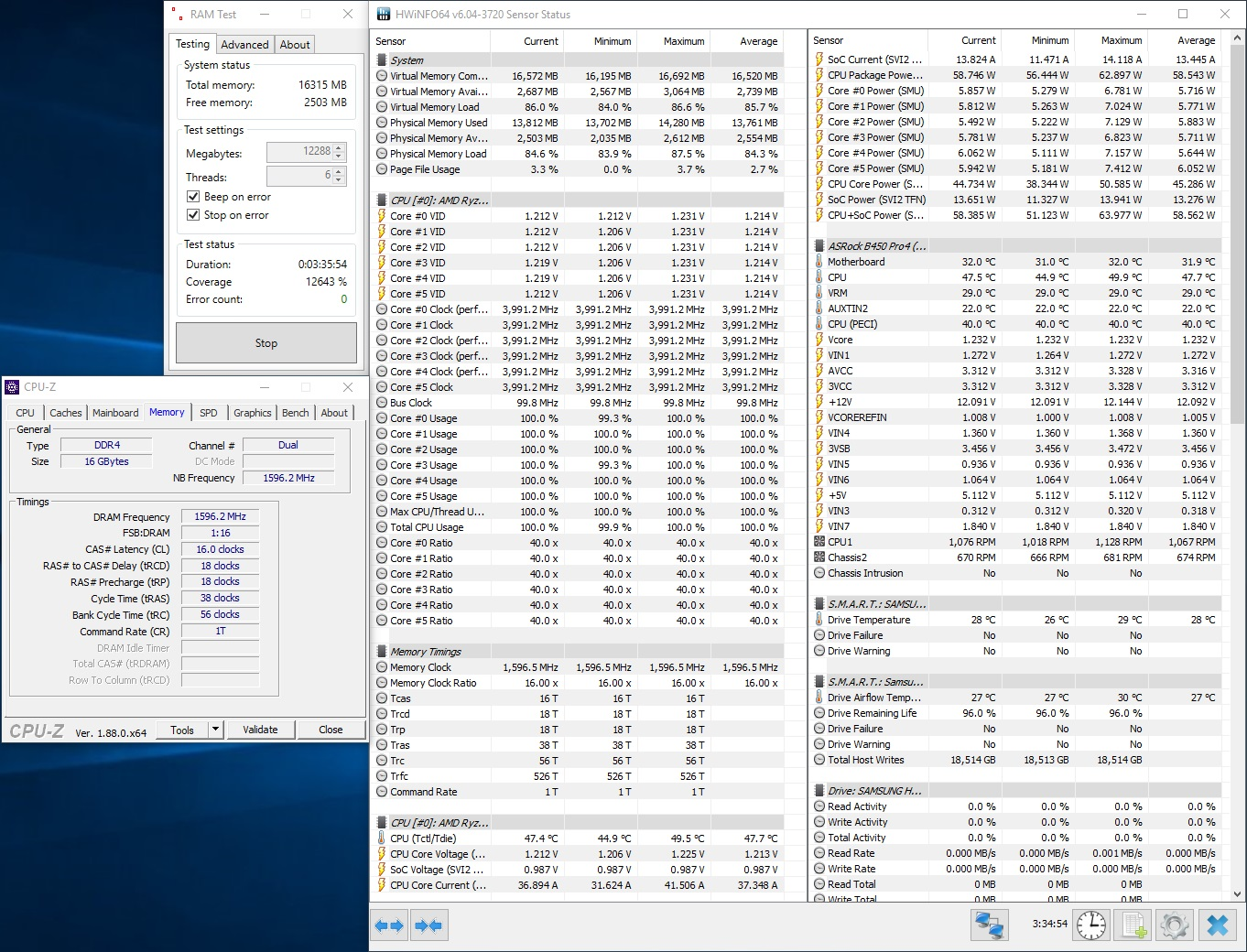Select the Mainboard tab in CPU-Z

pyautogui.click(x=115, y=413)
